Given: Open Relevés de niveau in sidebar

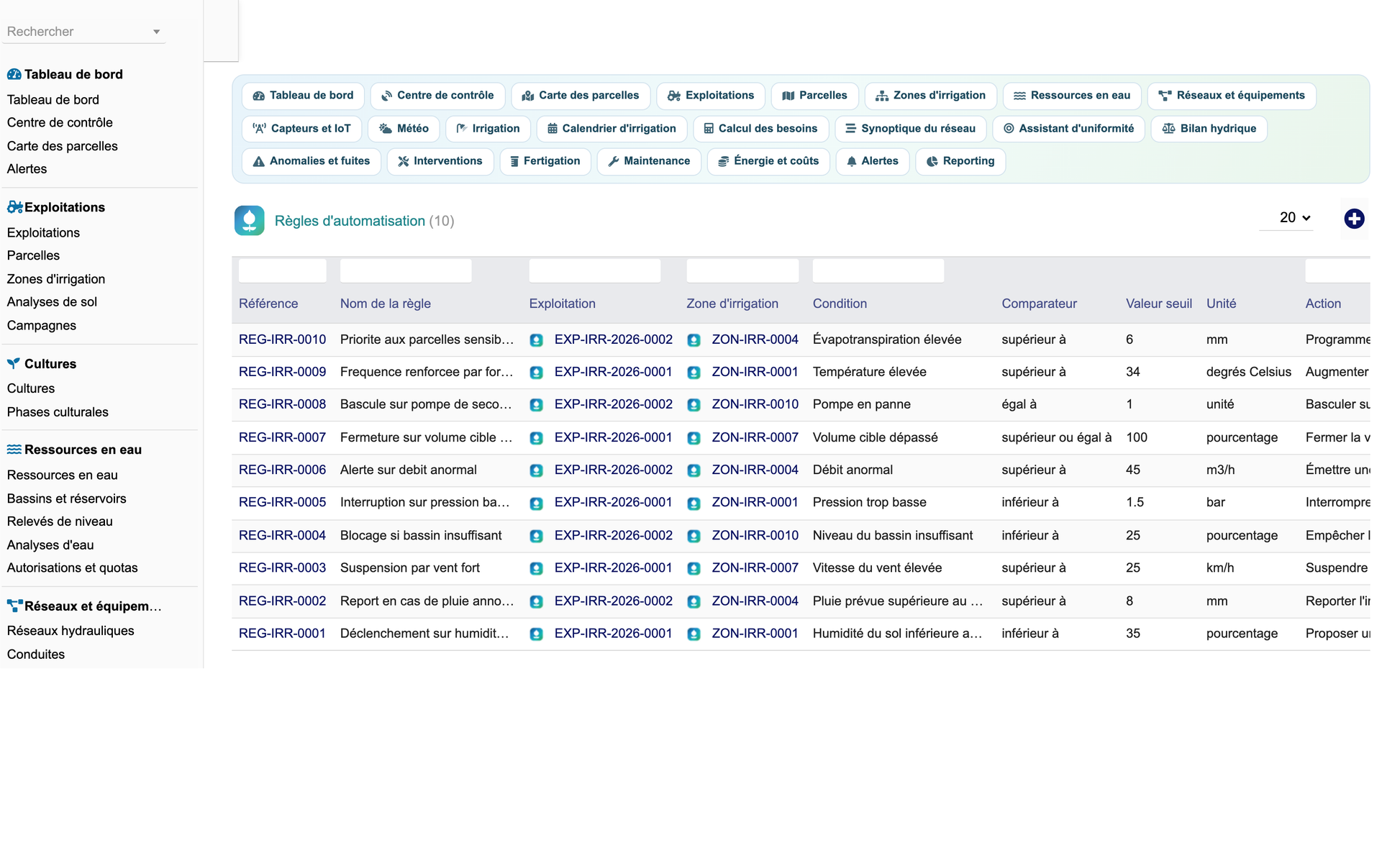Looking at the screenshot, I should point(60,521).
